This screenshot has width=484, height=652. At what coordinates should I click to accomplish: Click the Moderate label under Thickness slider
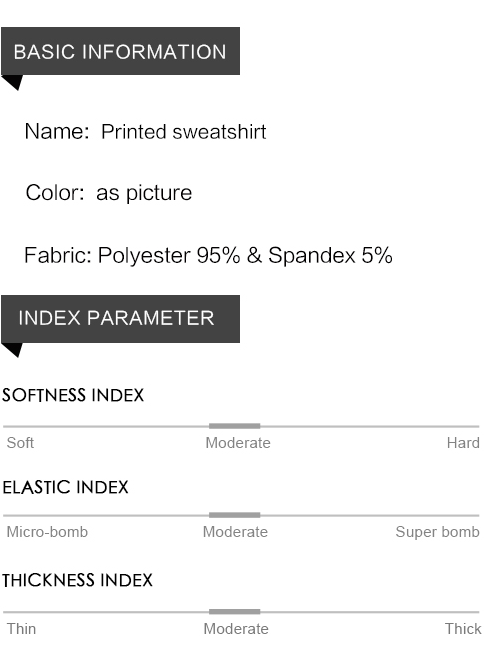pos(236,629)
